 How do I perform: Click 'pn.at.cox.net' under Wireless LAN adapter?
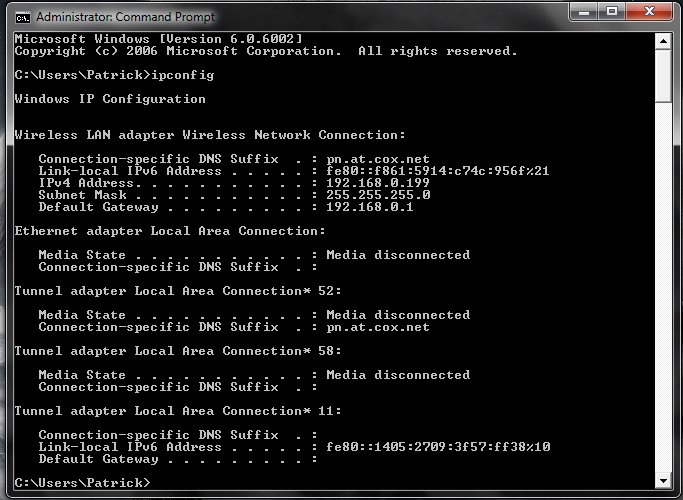click(x=378, y=159)
